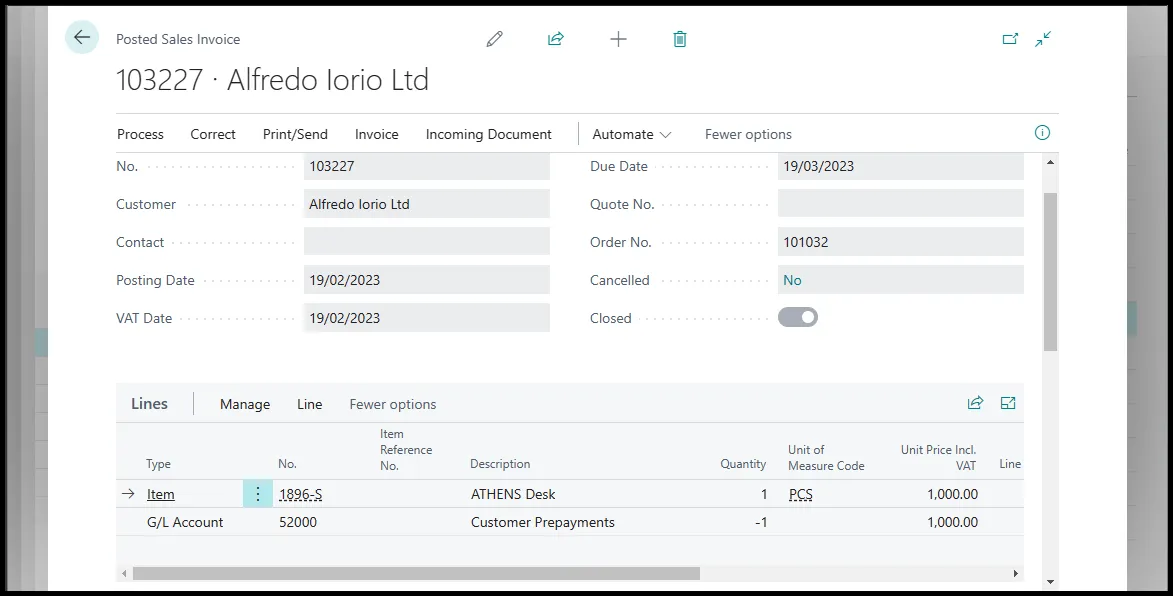Click the Lines section heading
The width and height of the screenshot is (1173, 596).
(149, 404)
